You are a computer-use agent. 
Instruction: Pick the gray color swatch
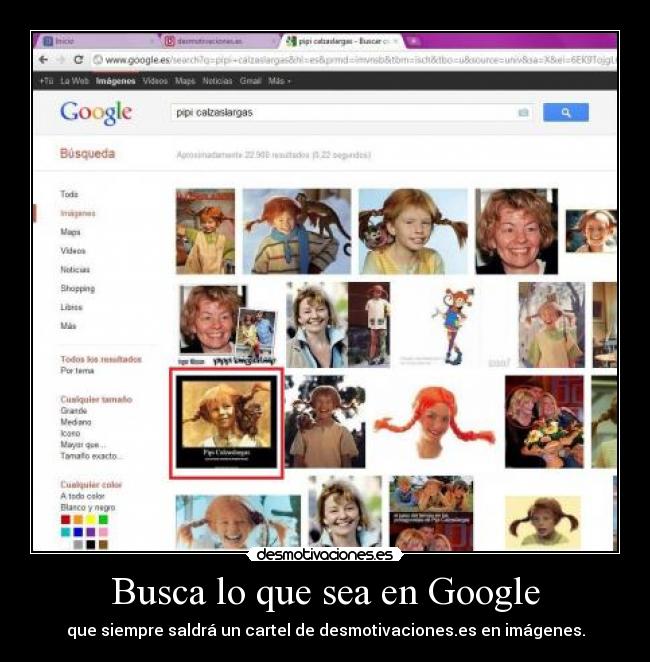point(78,544)
